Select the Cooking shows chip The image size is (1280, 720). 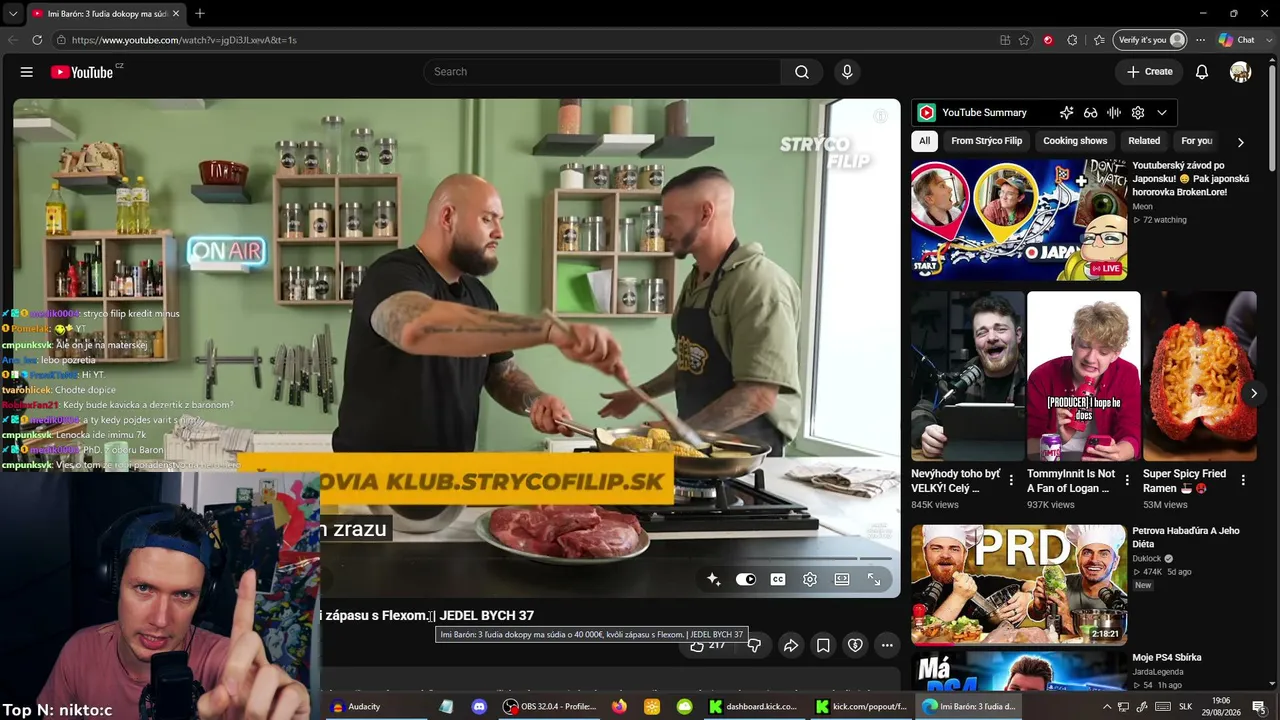1075,141
